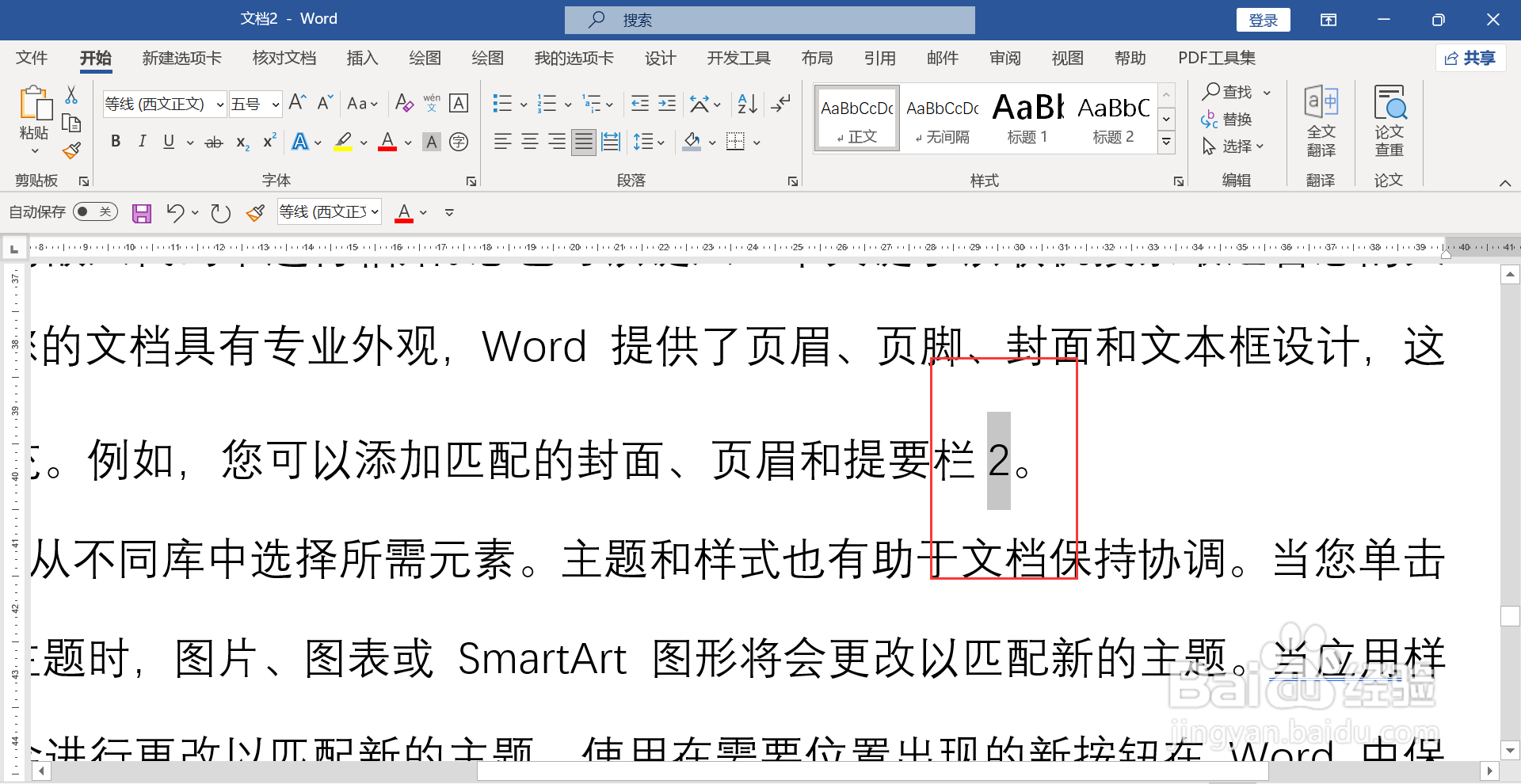This screenshot has height=784, width=1521.
Task: Click the Copy icon in the clipboard group
Action: tap(71, 123)
